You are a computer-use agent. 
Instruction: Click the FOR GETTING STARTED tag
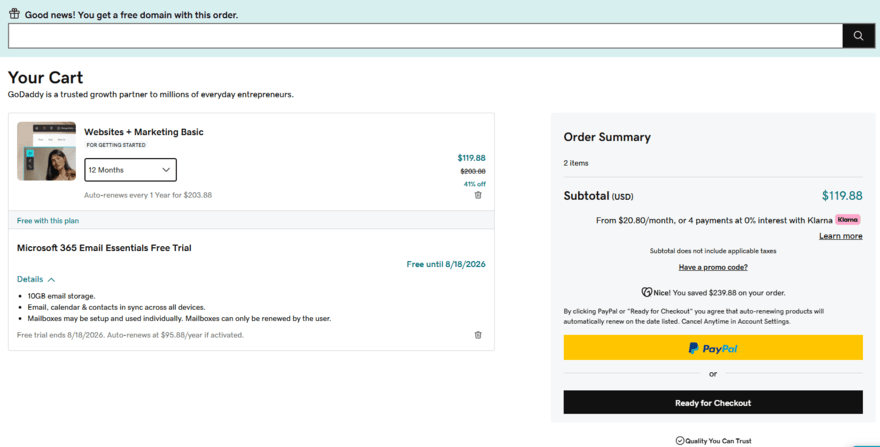[116, 145]
